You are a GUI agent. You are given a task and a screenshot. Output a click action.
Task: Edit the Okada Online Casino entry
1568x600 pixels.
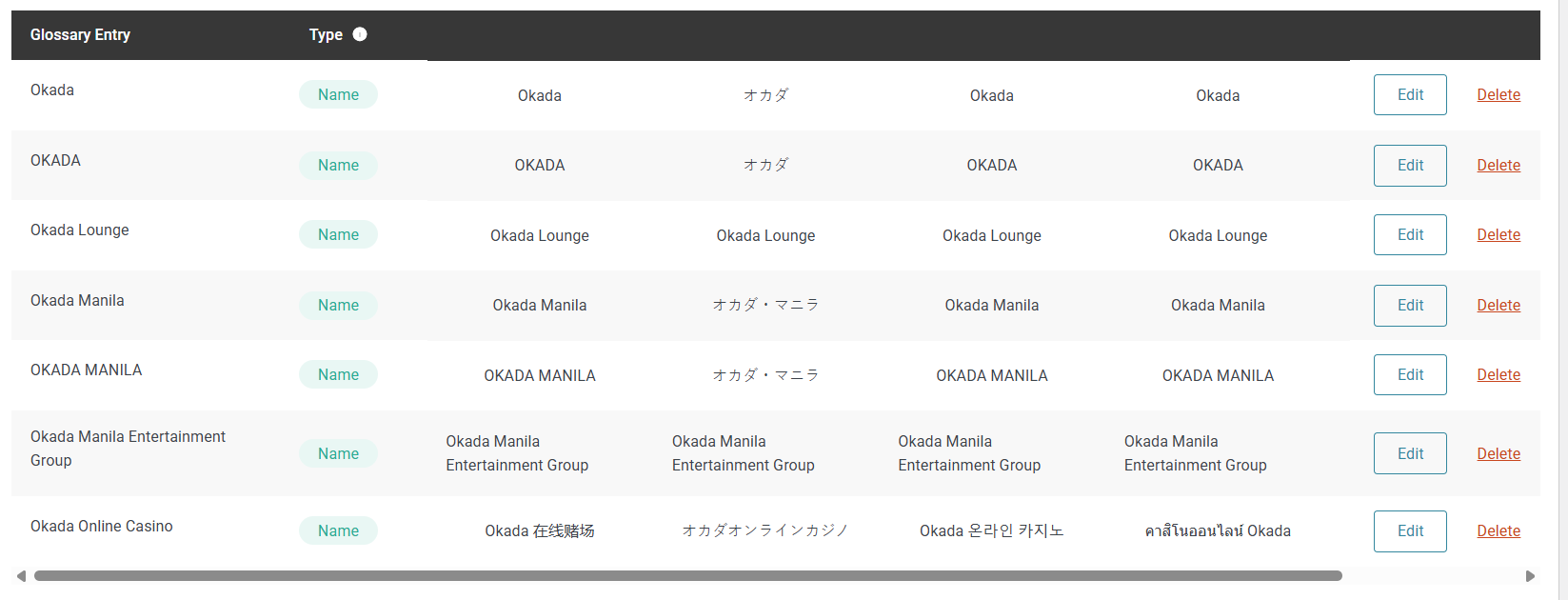[1410, 531]
